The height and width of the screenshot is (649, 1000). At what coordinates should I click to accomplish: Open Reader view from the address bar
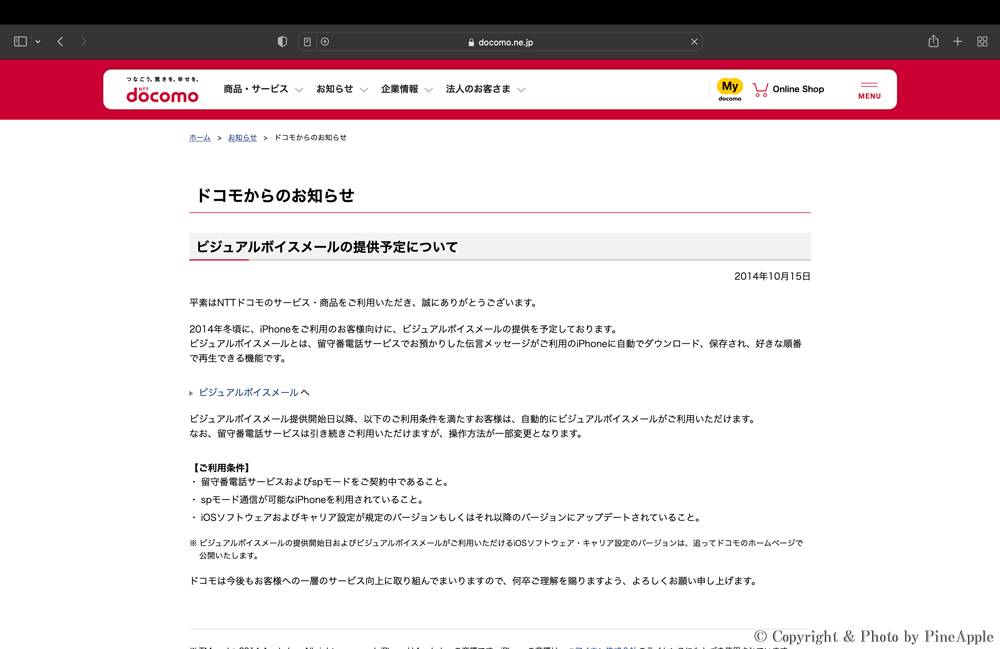pos(307,42)
